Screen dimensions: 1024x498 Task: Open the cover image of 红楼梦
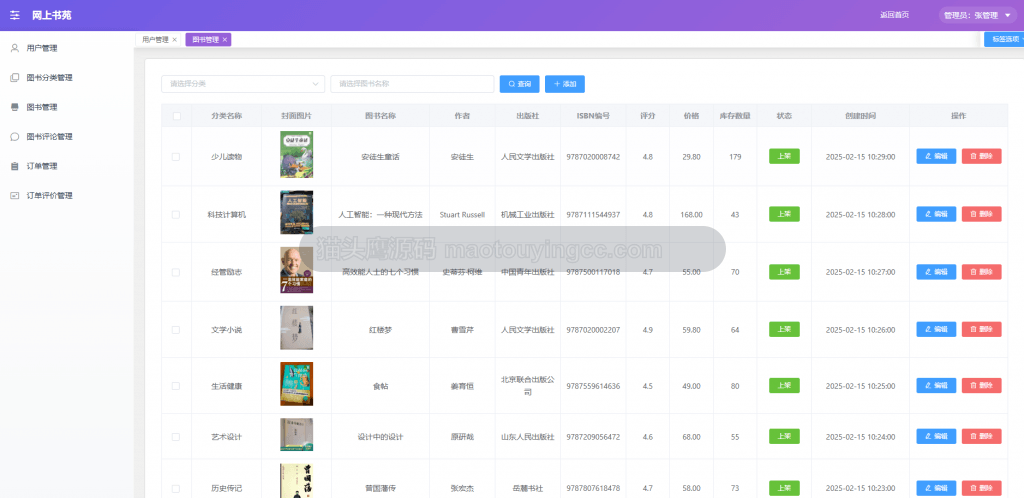(296, 328)
